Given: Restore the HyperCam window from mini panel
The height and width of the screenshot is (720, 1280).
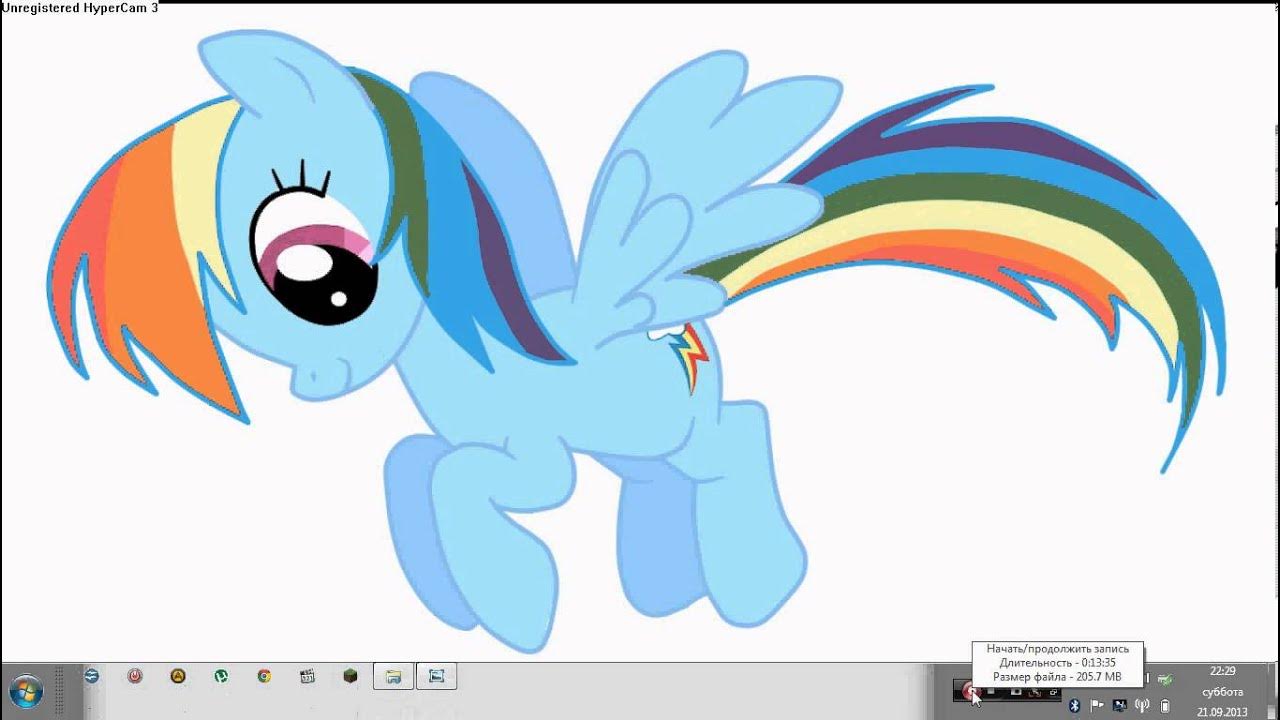Looking at the screenshot, I should [x=1054, y=692].
